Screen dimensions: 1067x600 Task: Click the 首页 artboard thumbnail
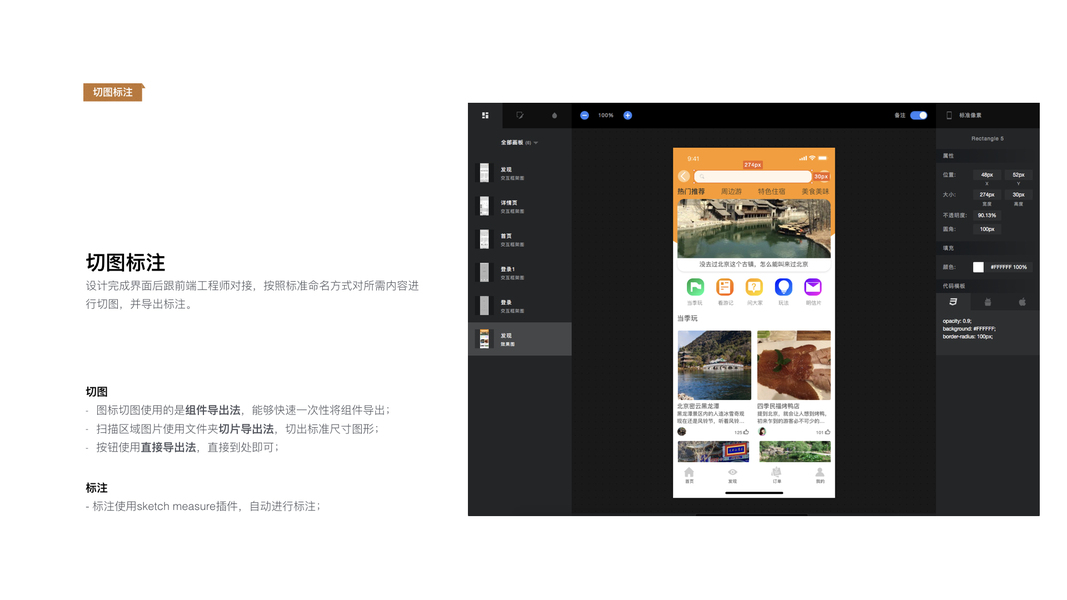click(484, 239)
